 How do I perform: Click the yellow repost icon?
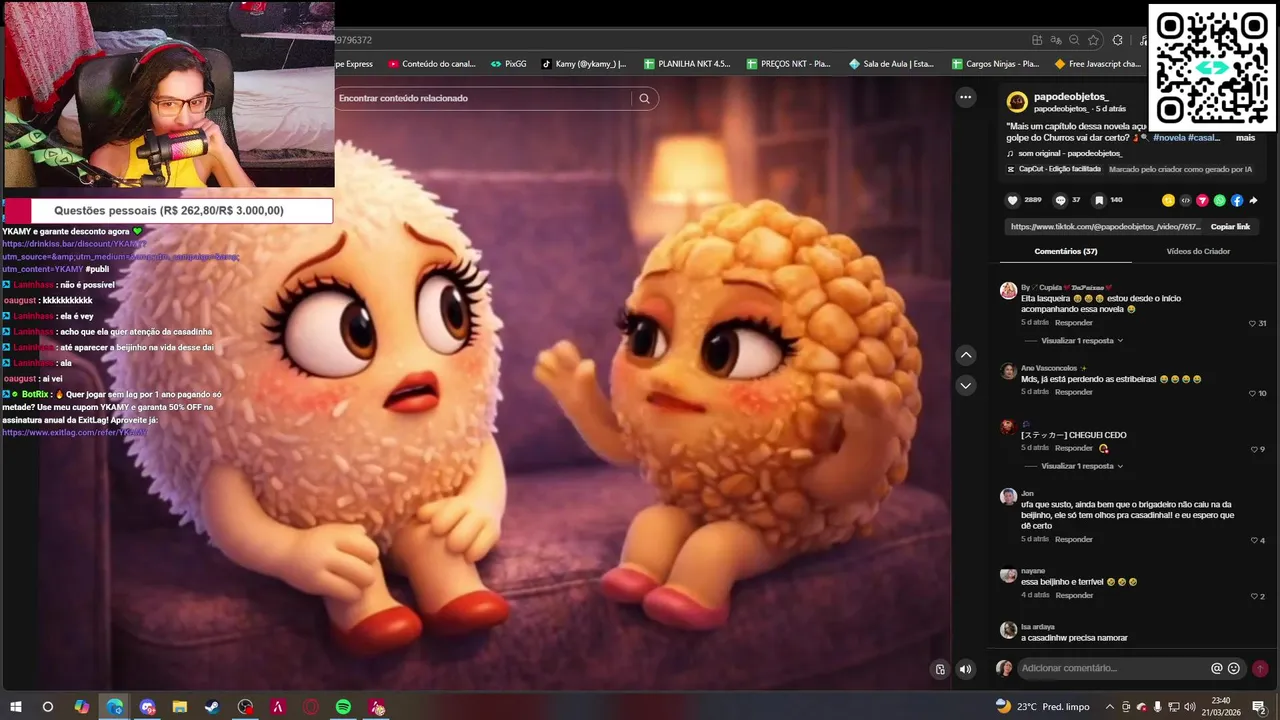tap(1168, 200)
